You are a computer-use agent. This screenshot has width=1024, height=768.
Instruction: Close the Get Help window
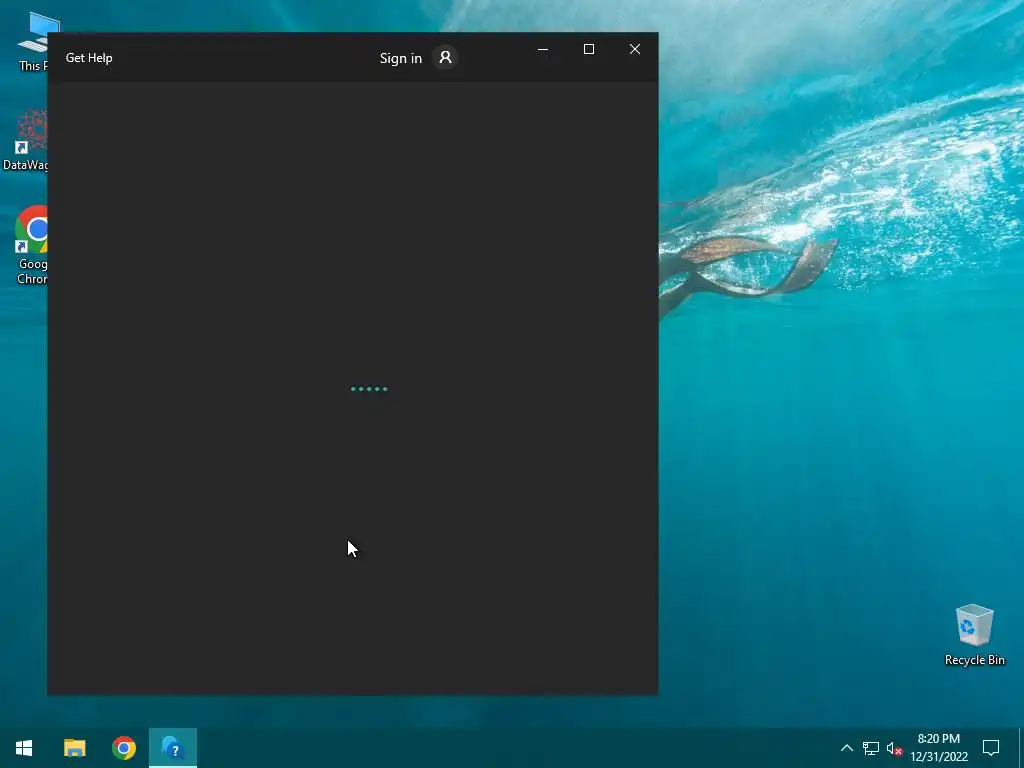tap(635, 50)
